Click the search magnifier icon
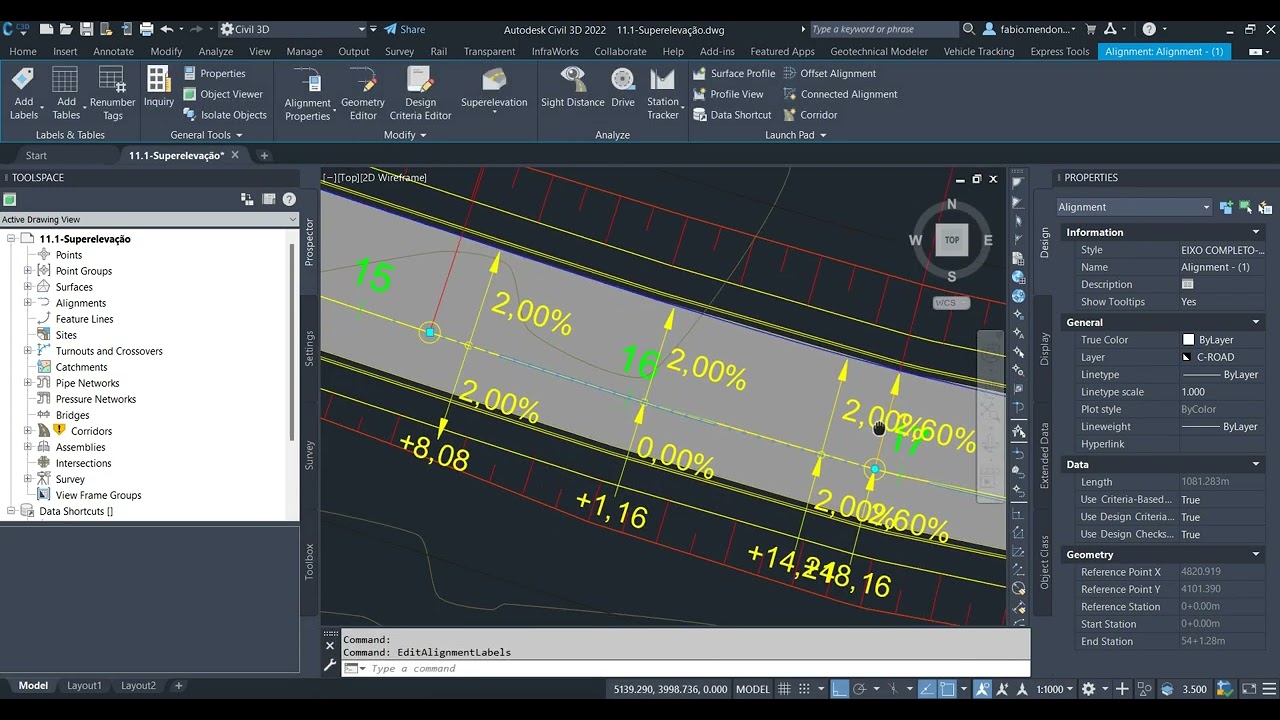Screen dimensions: 1280x720 pyautogui.click(x=968, y=29)
